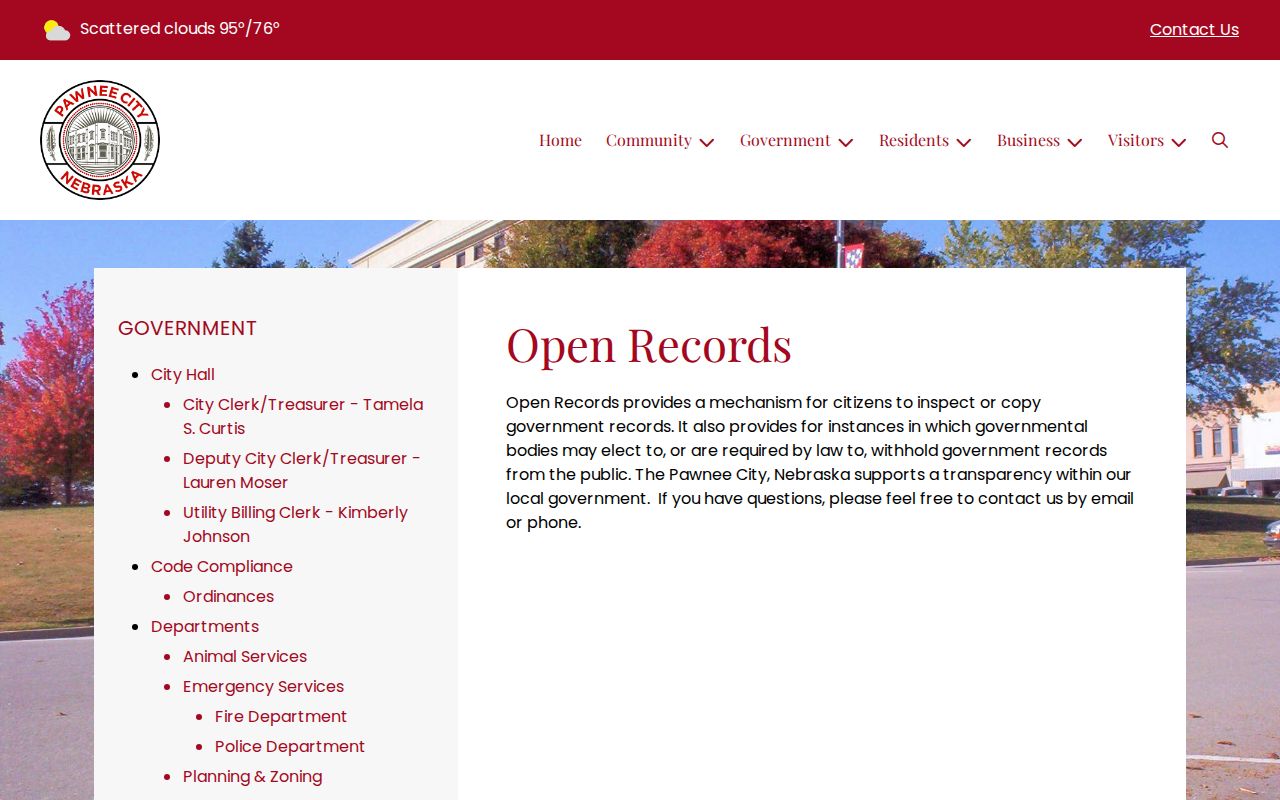The height and width of the screenshot is (800, 1280).
Task: Expand the Government menu chevron
Action: point(846,142)
